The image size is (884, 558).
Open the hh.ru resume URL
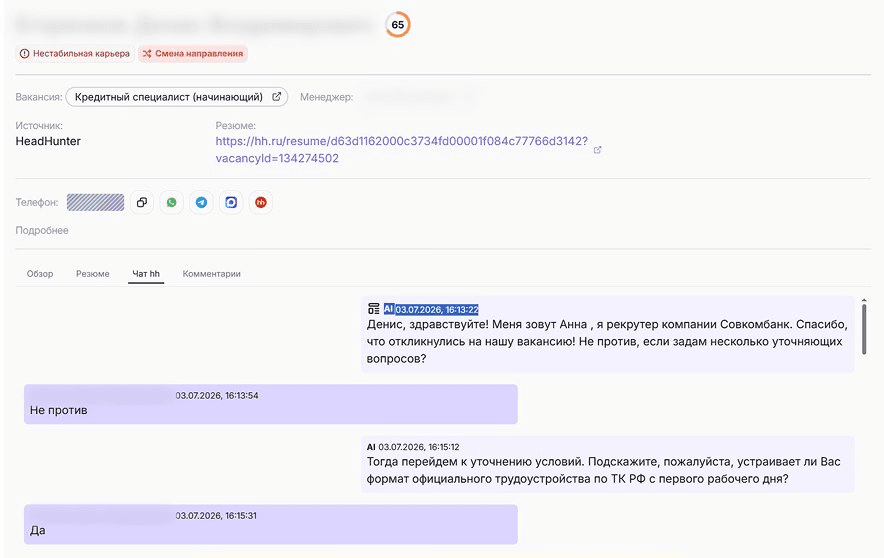[x=401, y=149]
